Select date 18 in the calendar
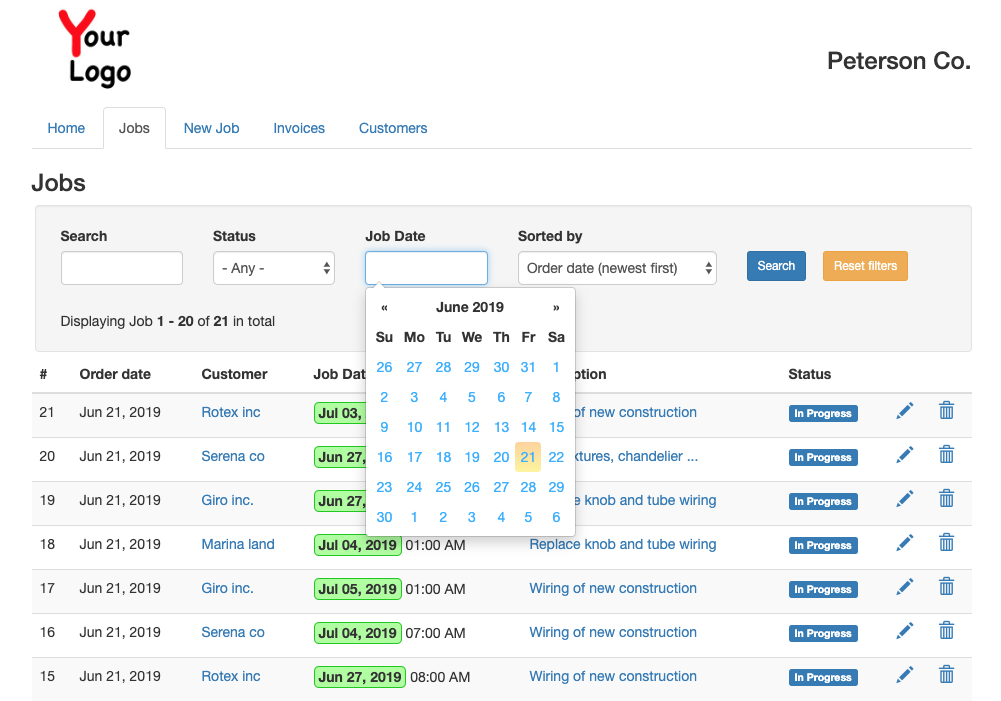Image resolution: width=1001 pixels, height=701 pixels. click(443, 457)
